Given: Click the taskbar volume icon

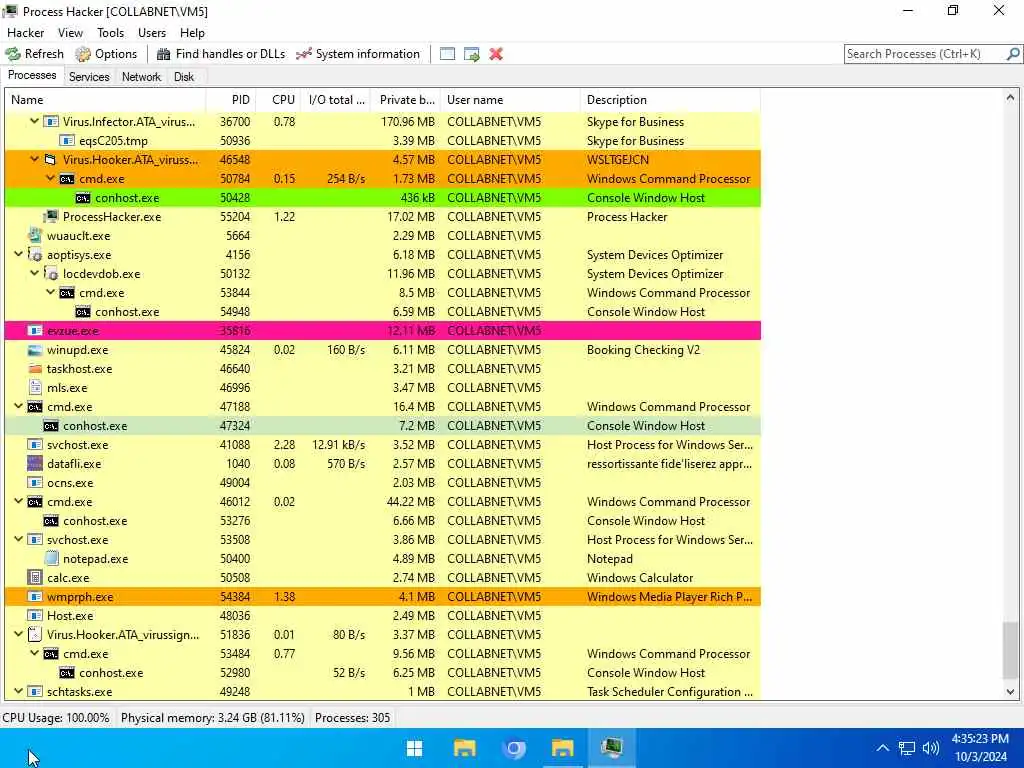Looking at the screenshot, I should click(931, 748).
